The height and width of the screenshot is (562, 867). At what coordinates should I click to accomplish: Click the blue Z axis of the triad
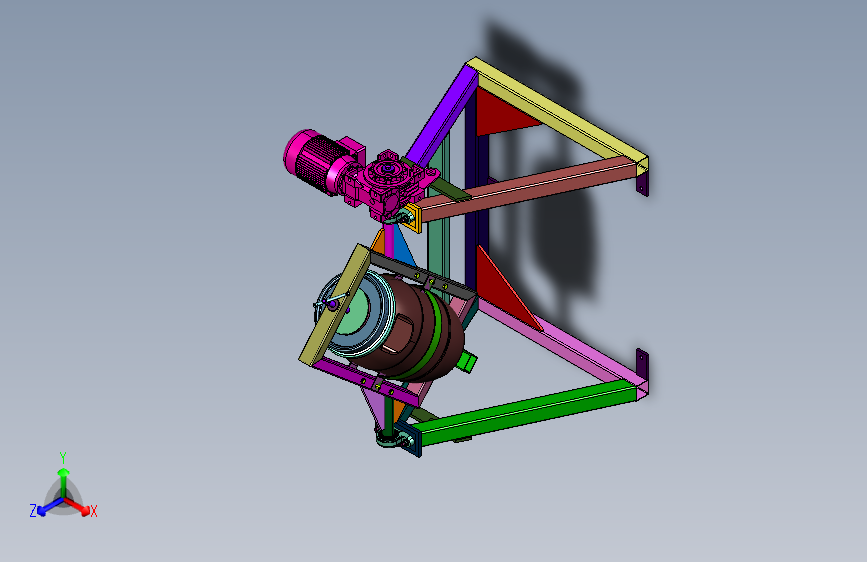point(50,507)
